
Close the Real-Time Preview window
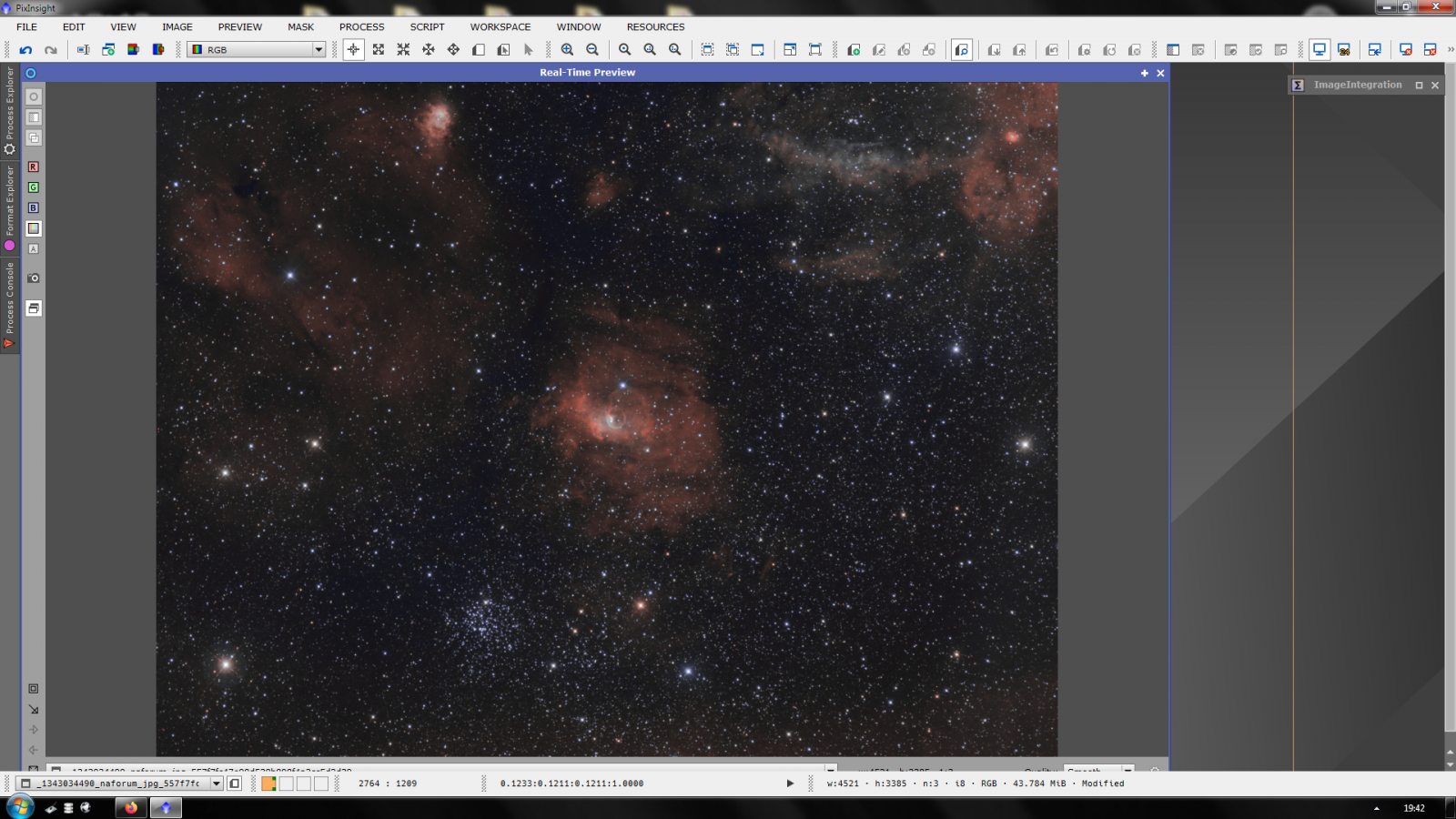click(1160, 73)
